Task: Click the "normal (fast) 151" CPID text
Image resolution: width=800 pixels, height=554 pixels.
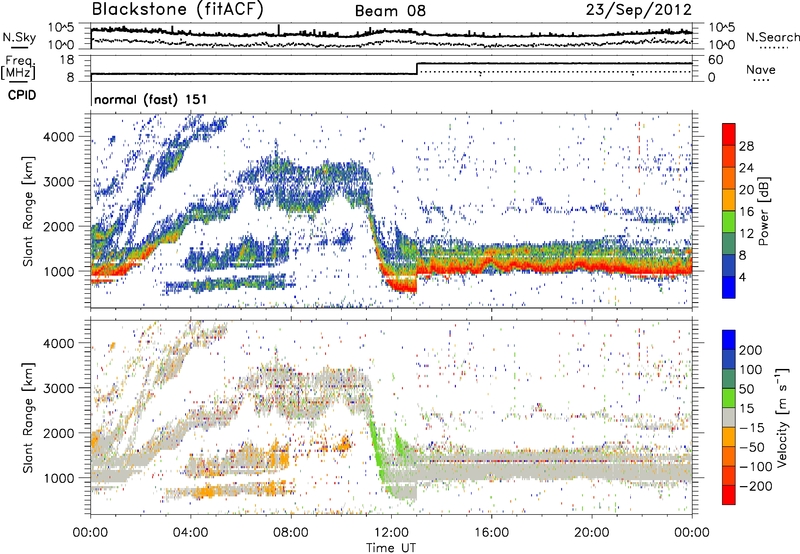Action: click(x=151, y=99)
